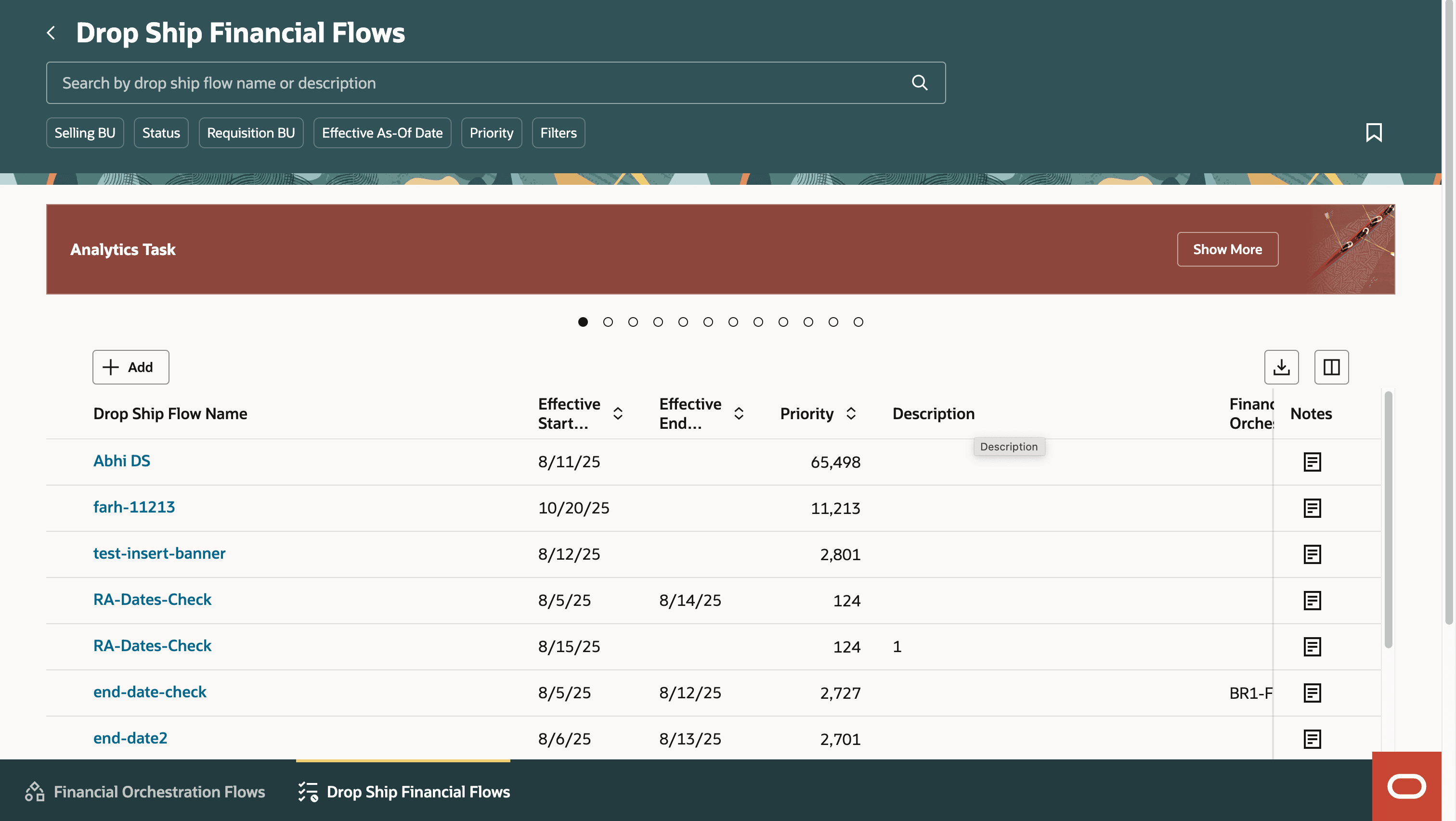1456x821 pixels.
Task: Click the export download icon
Action: [x=1281, y=367]
